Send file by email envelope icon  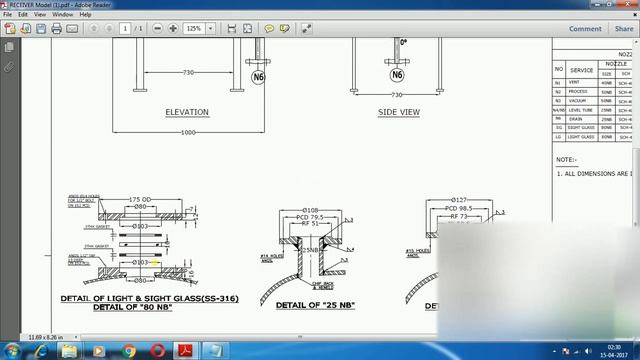point(72,29)
